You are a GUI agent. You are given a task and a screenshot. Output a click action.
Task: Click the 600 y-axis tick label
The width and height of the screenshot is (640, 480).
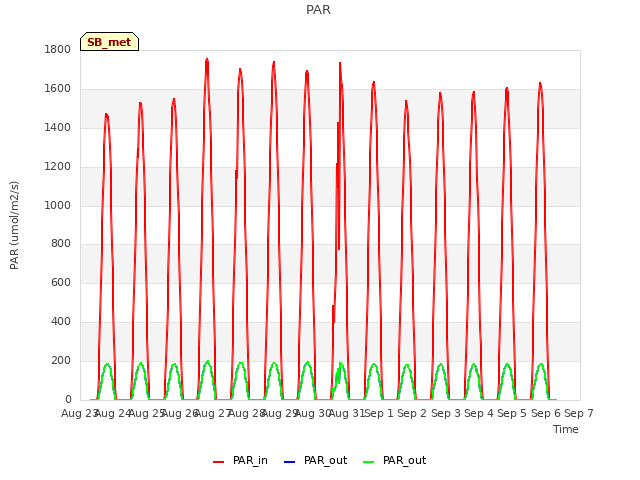coord(61,282)
